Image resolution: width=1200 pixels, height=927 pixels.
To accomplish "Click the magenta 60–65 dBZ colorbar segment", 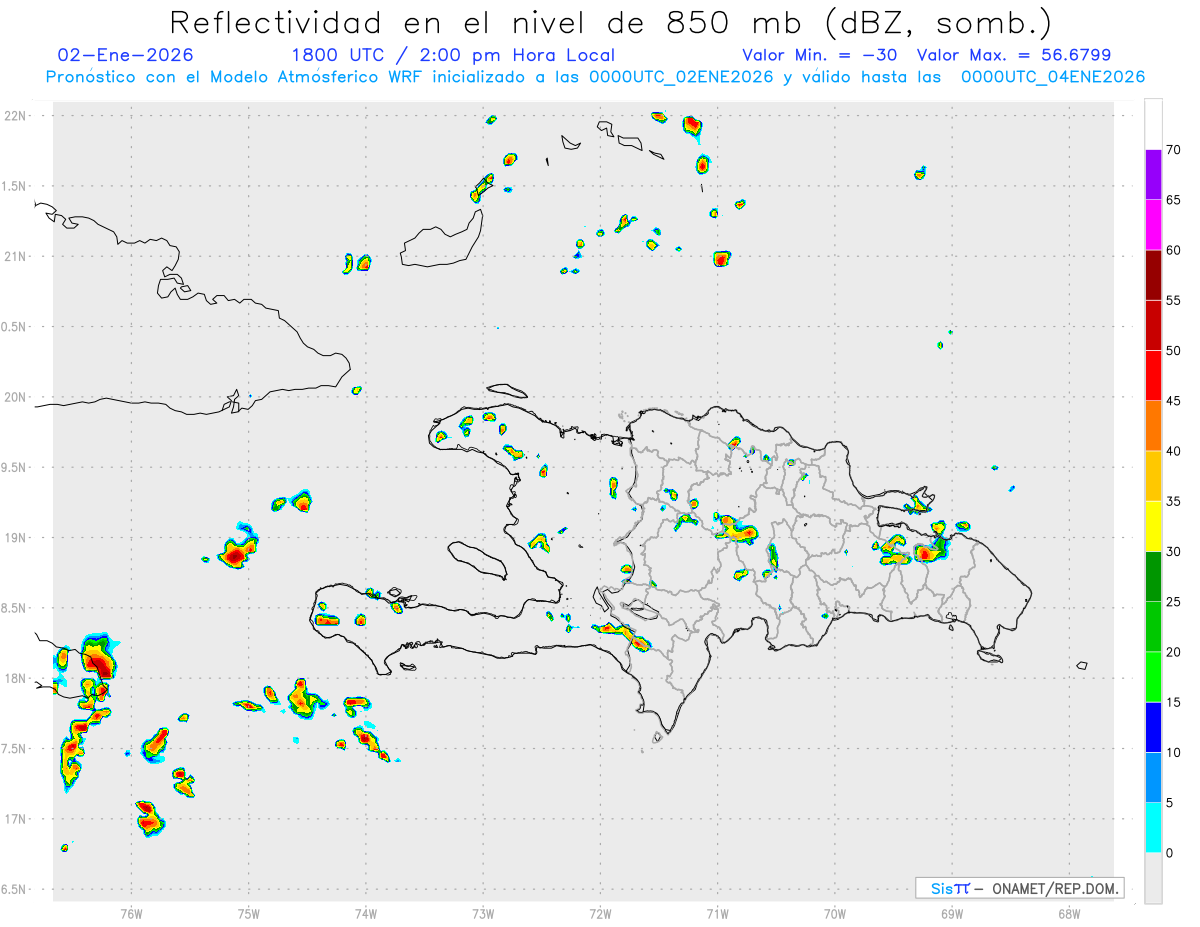I will (x=1153, y=224).
